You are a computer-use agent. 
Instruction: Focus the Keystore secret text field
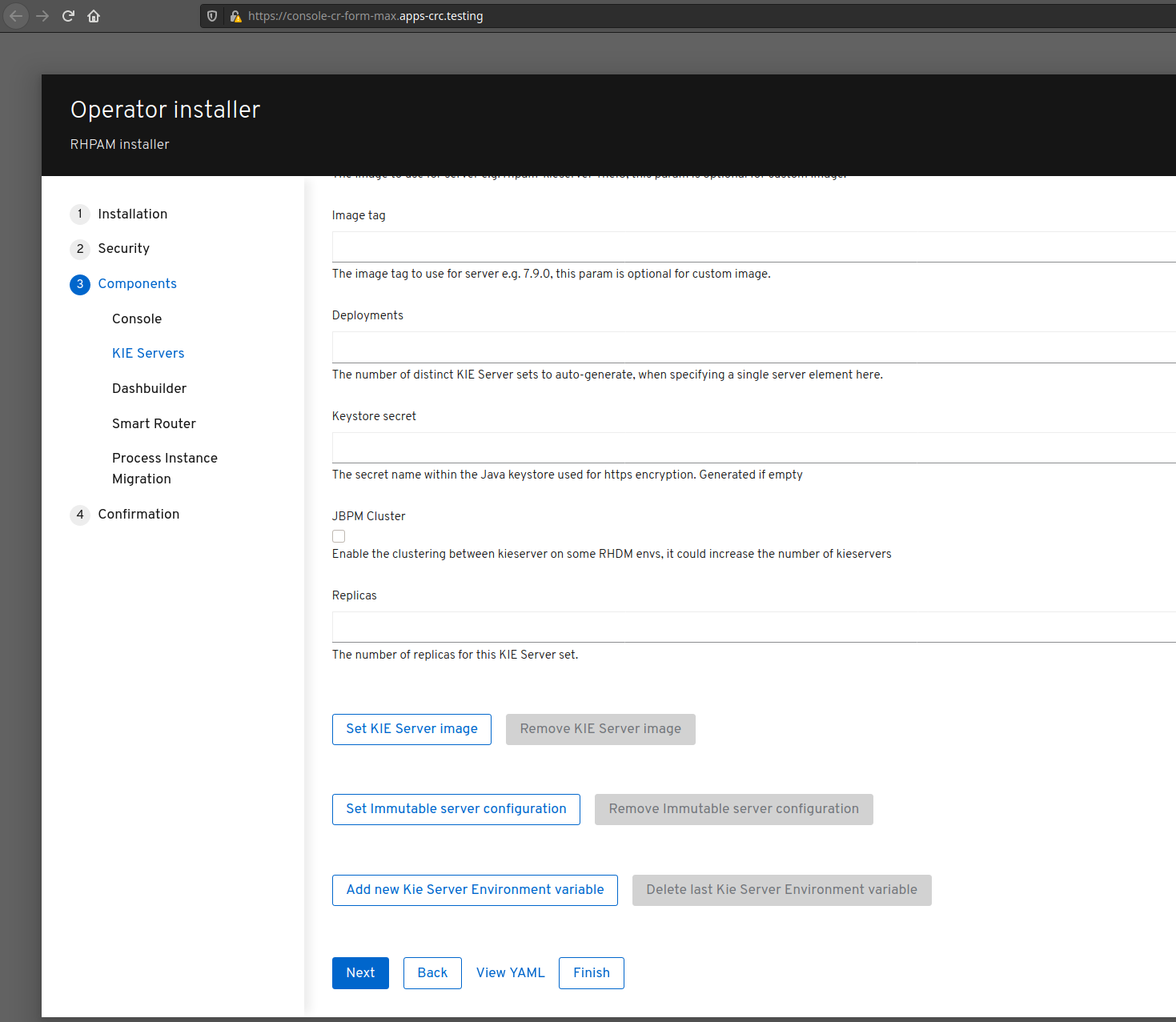click(753, 447)
